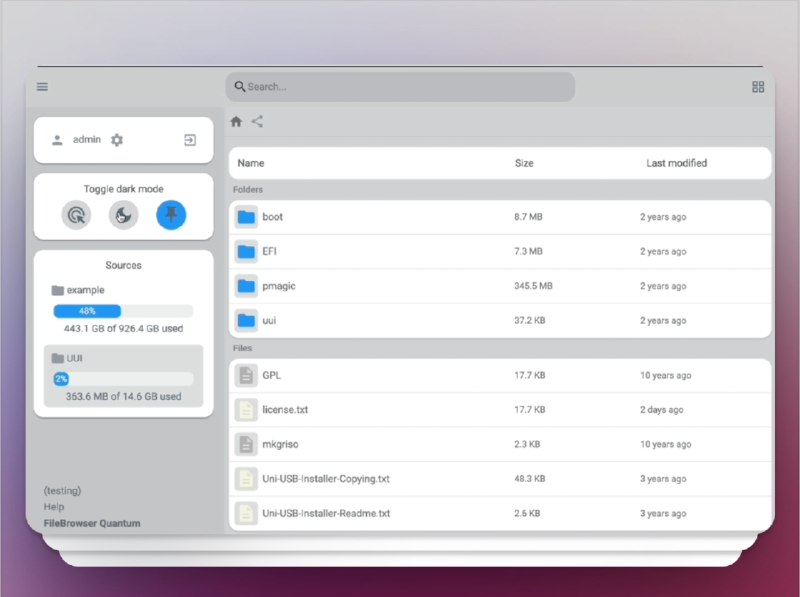The height and width of the screenshot is (597, 800).
Task: Click inside the Search field
Action: point(400,87)
